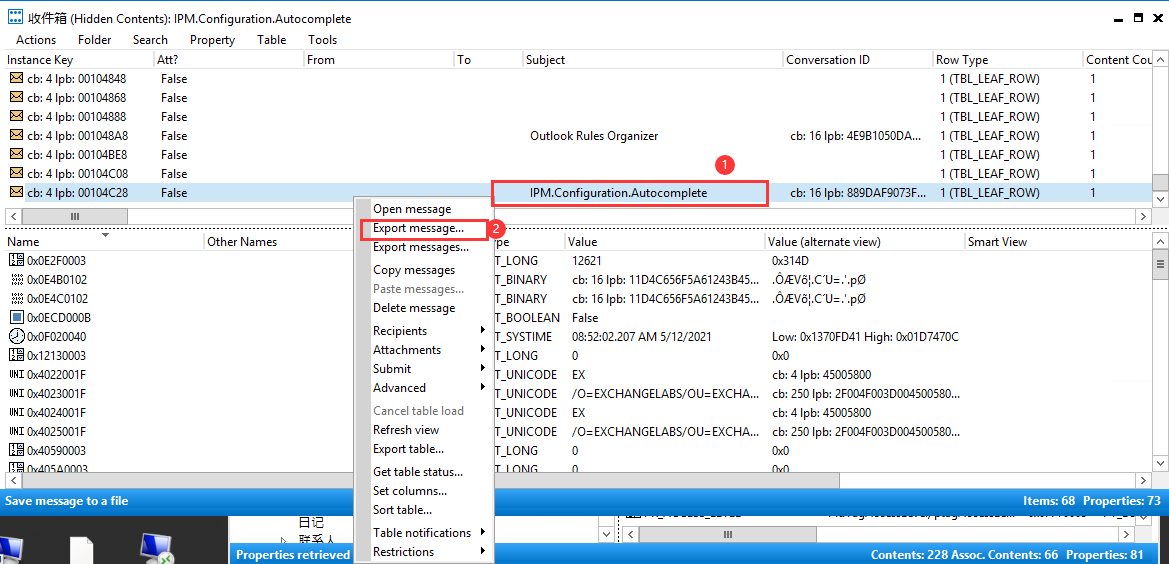Click the icon beside property 0x12130003
Screen dimensions: 1169x564
pos(16,355)
